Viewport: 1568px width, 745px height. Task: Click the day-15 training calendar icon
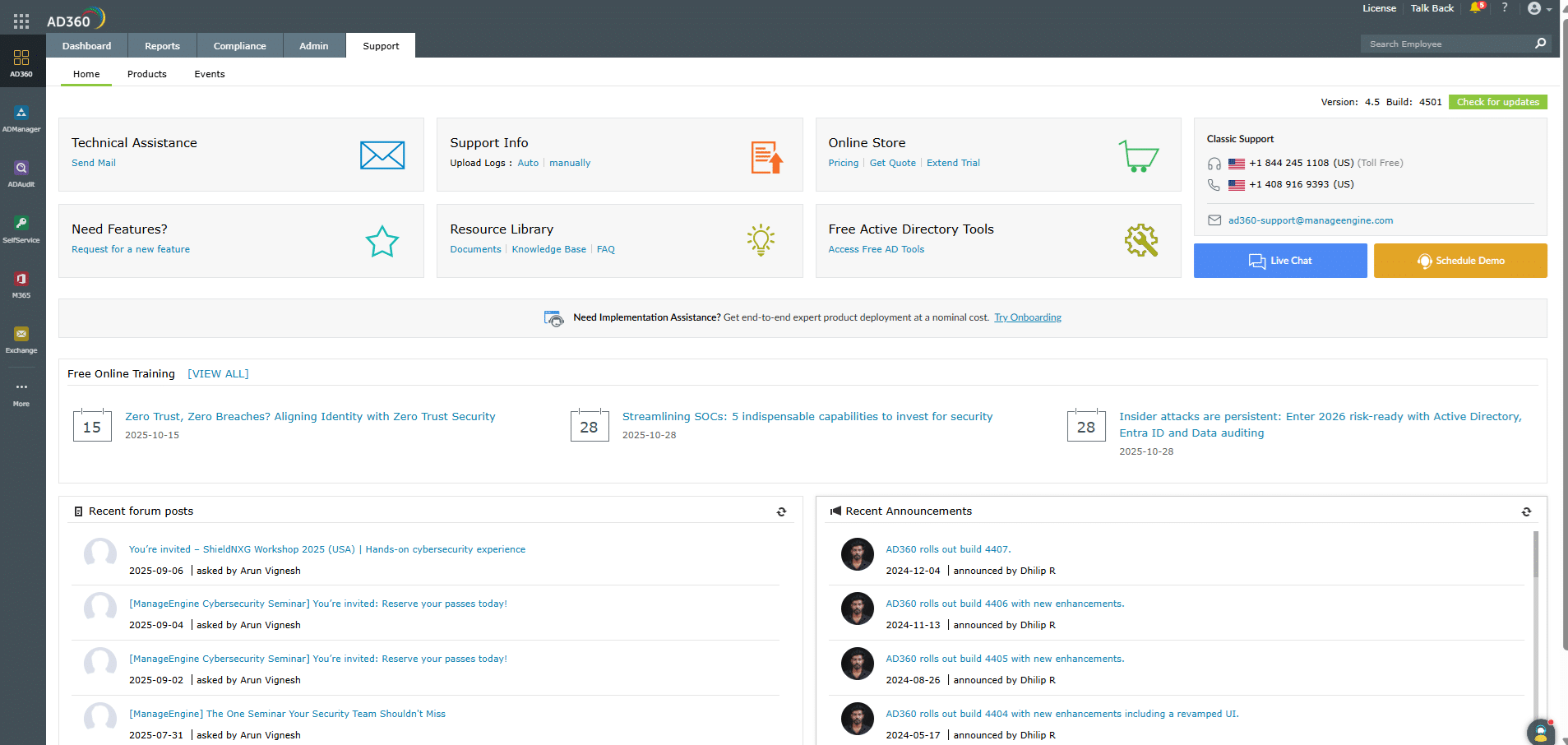pos(92,425)
